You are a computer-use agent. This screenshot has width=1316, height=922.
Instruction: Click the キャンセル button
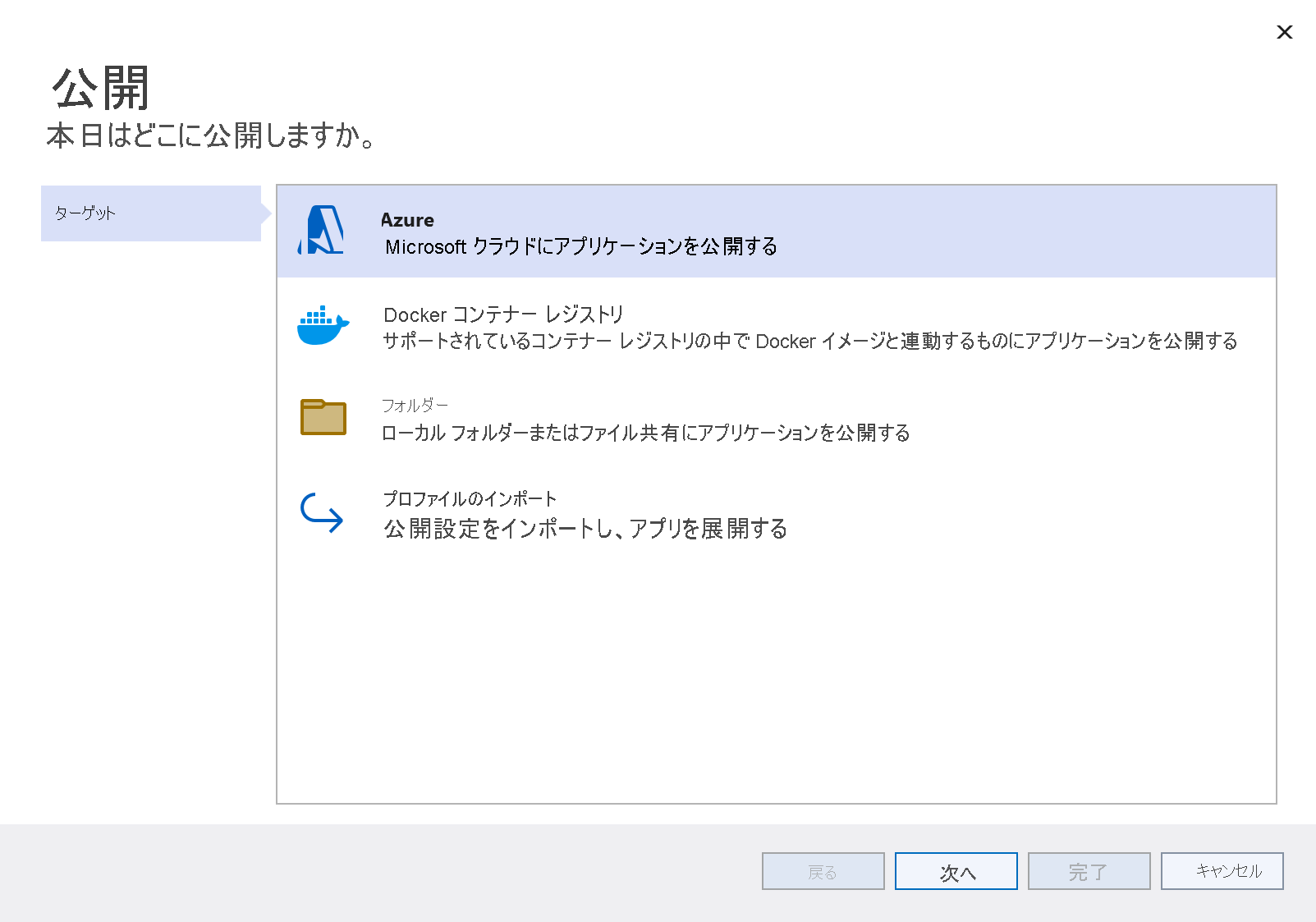pos(1222,871)
